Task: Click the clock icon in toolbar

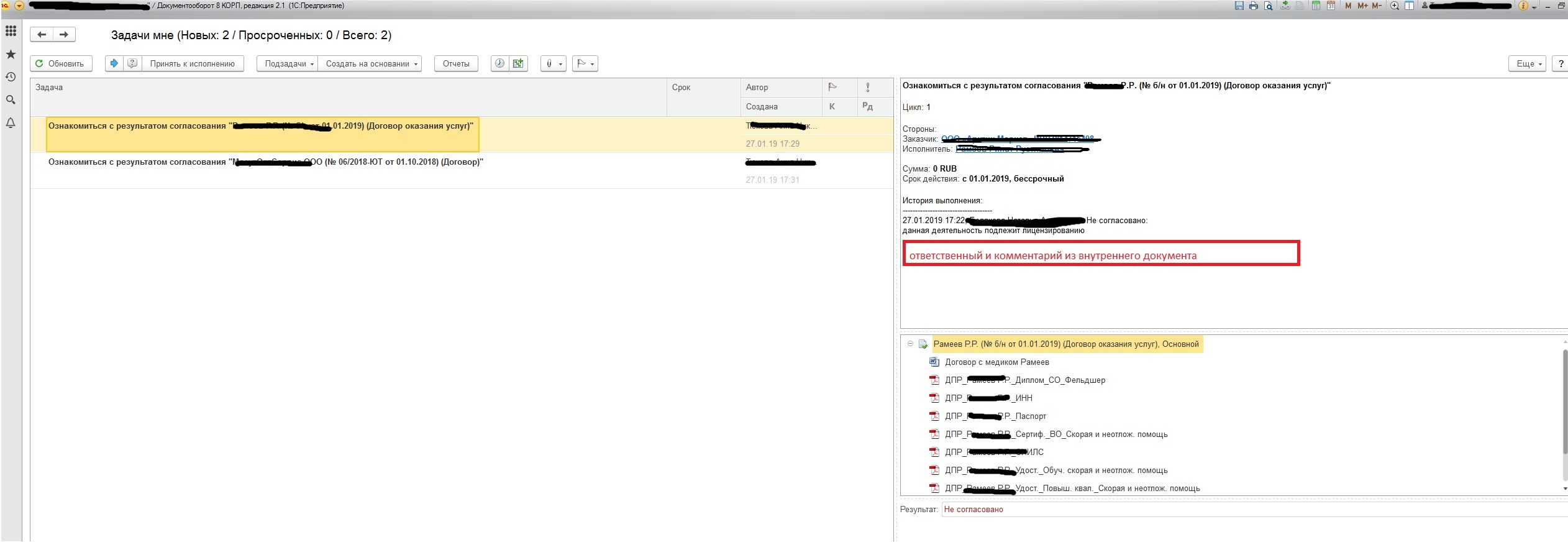Action: [x=499, y=63]
